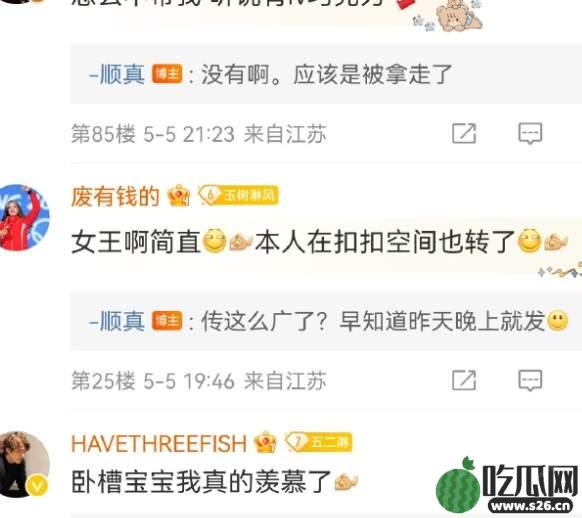Click level 7 fan badge
582x518 pixels.
pyautogui.click(x=318, y=442)
